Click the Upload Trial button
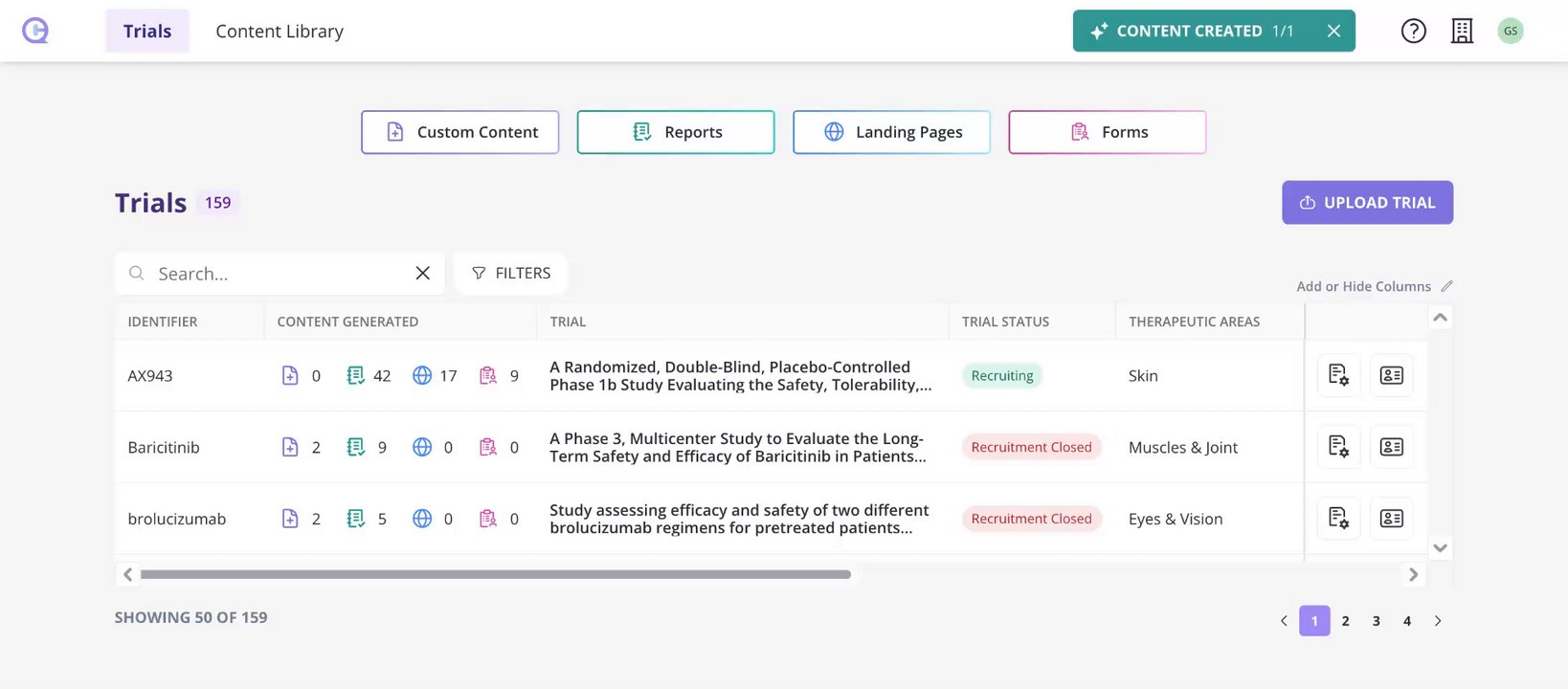Viewport: 1568px width, 689px height. click(1367, 203)
